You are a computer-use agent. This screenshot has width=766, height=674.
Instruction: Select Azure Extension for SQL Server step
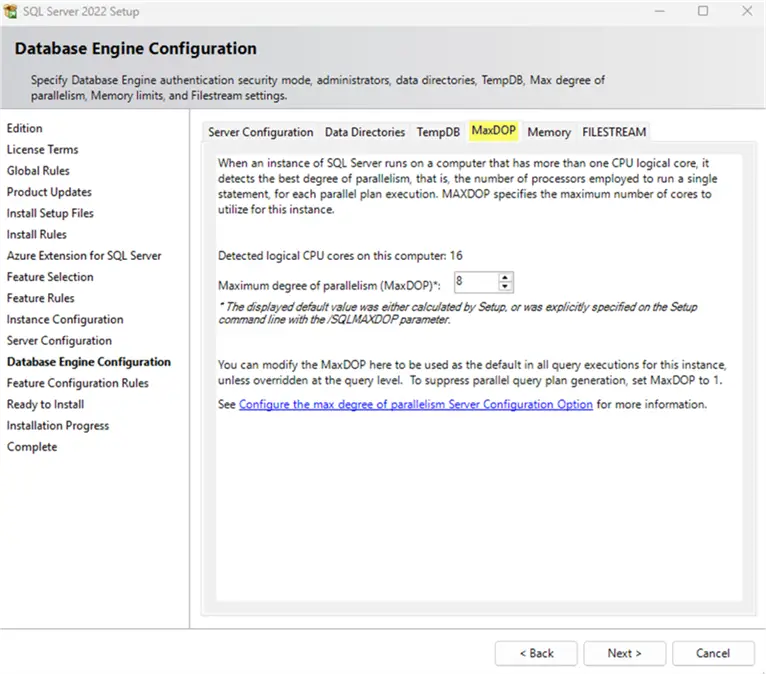84,256
